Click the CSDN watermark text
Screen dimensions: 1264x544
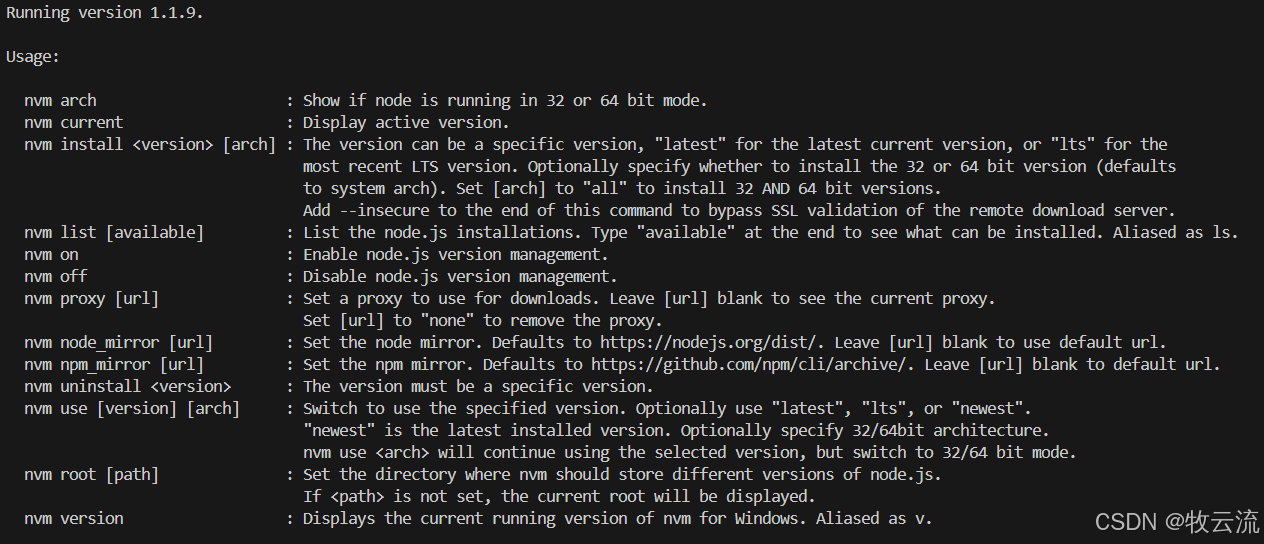click(1178, 521)
